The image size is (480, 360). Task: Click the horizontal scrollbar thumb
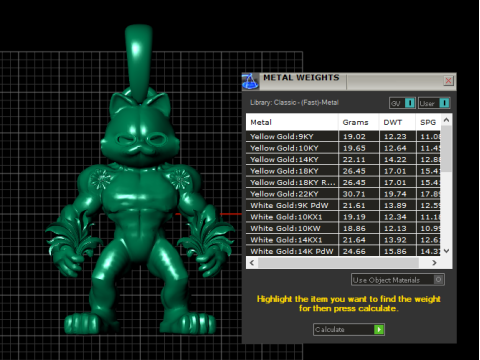point(338,263)
